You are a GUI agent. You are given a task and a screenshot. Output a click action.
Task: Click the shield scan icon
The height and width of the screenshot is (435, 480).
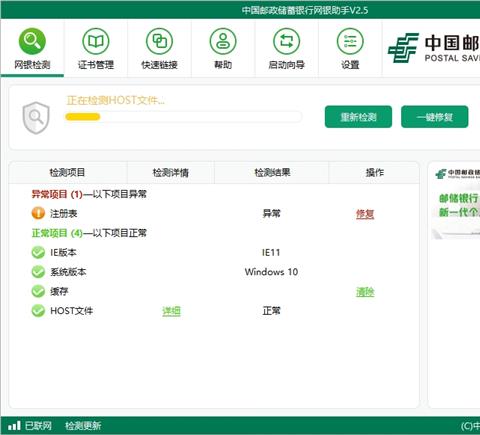pyautogui.click(x=36, y=118)
